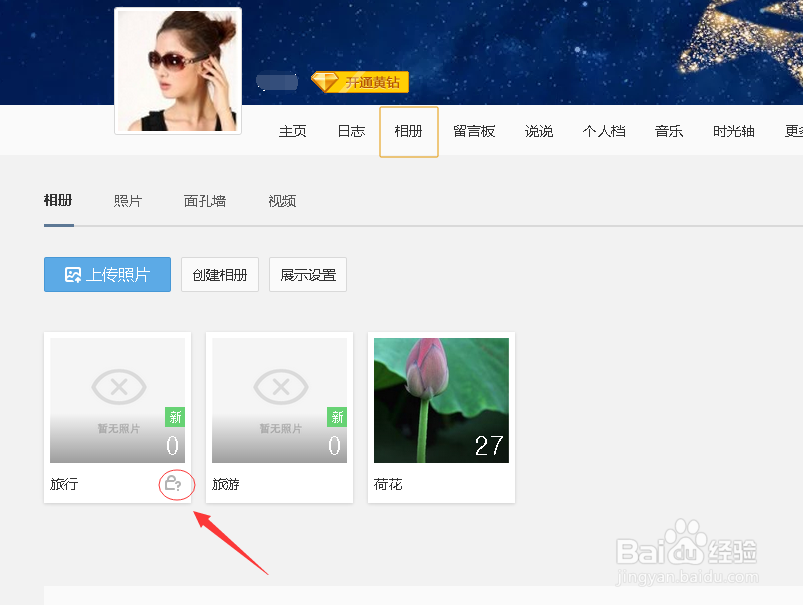Open 时光轴 from the navigation menu

pyautogui.click(x=733, y=130)
